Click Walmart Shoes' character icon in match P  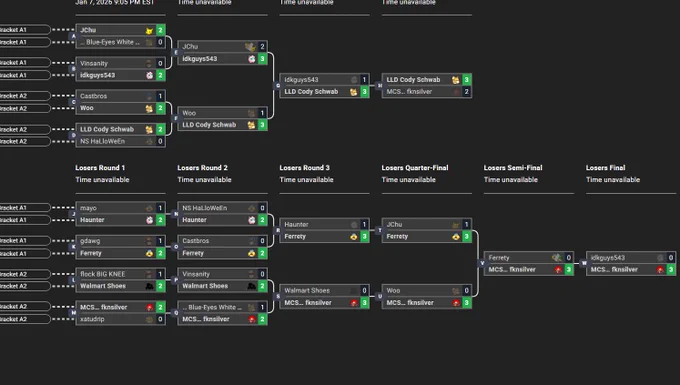(x=252, y=286)
